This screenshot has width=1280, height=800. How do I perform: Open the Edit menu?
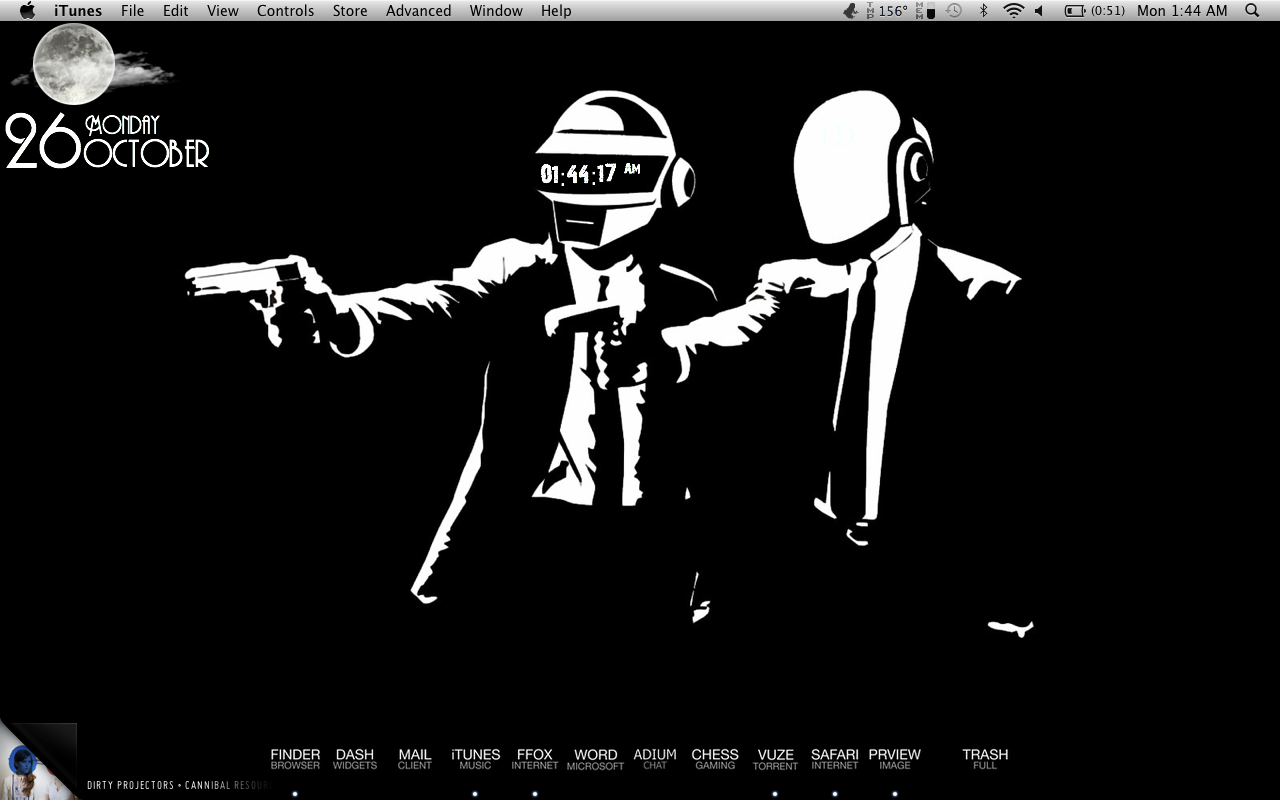[176, 10]
